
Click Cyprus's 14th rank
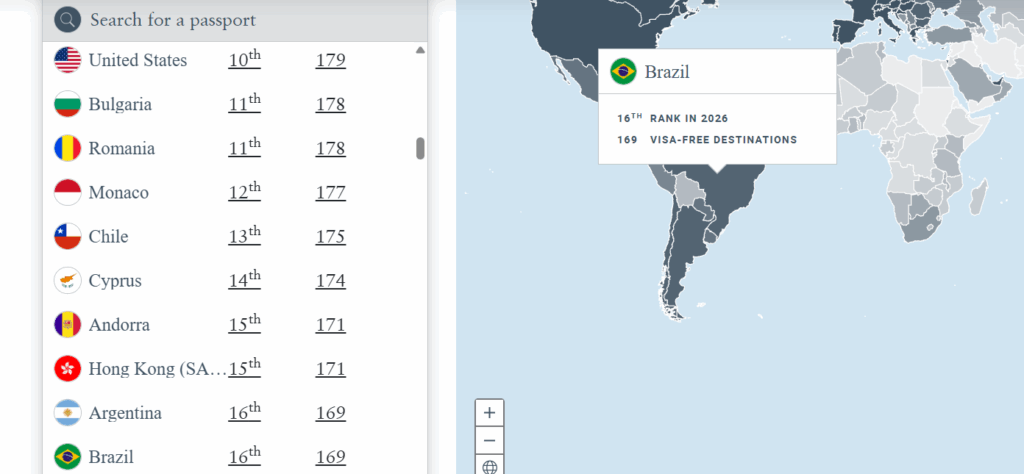pos(244,279)
